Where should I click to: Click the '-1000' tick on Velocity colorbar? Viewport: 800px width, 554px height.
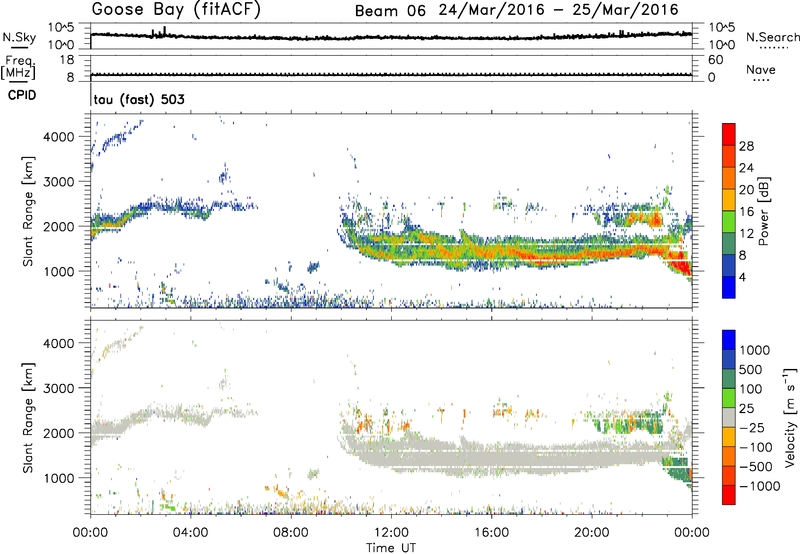(x=760, y=486)
